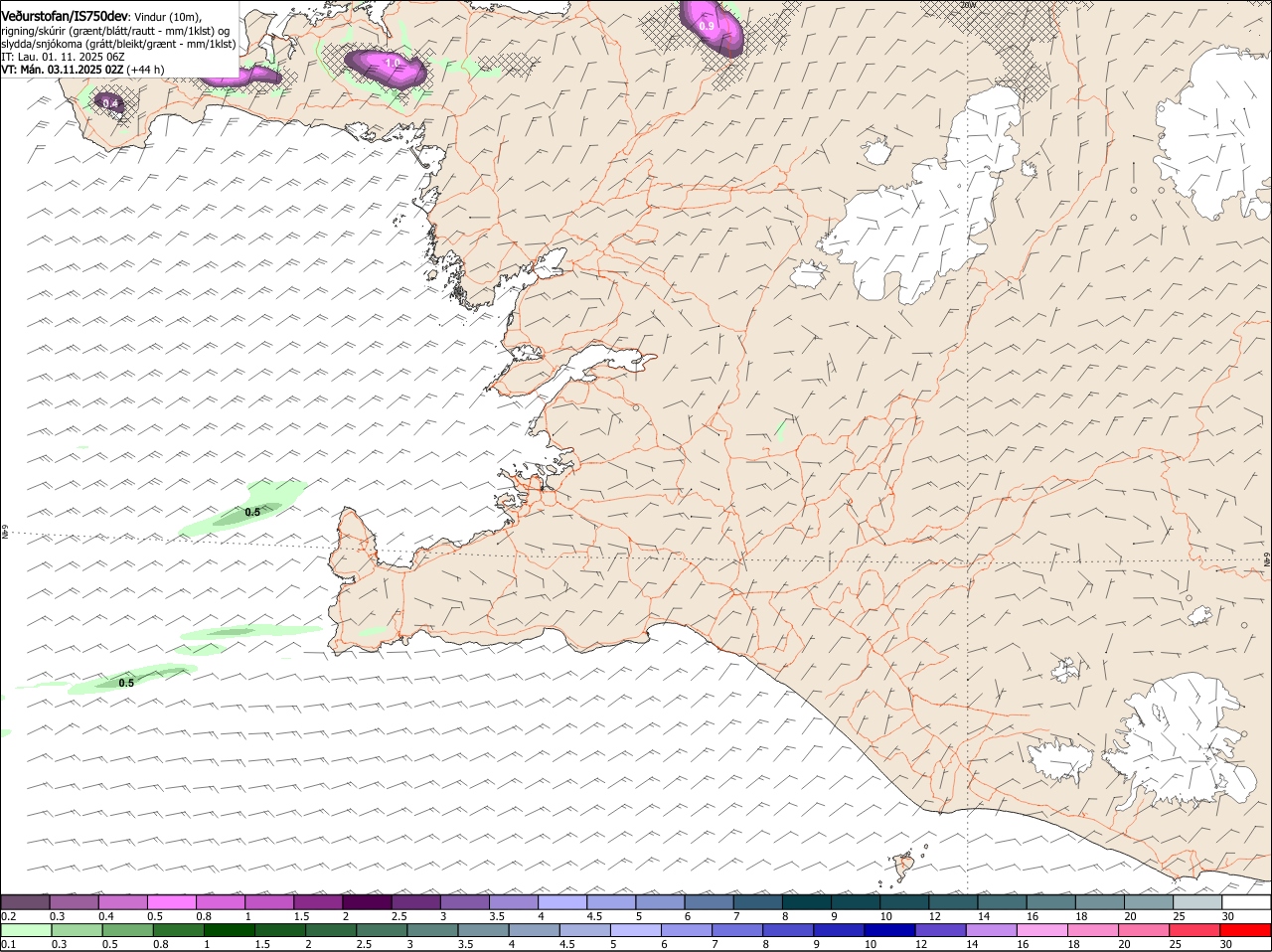Click the 'IT: Lau. 01. 11. 2025 06Z' line
The image size is (1272, 952).
63,57
